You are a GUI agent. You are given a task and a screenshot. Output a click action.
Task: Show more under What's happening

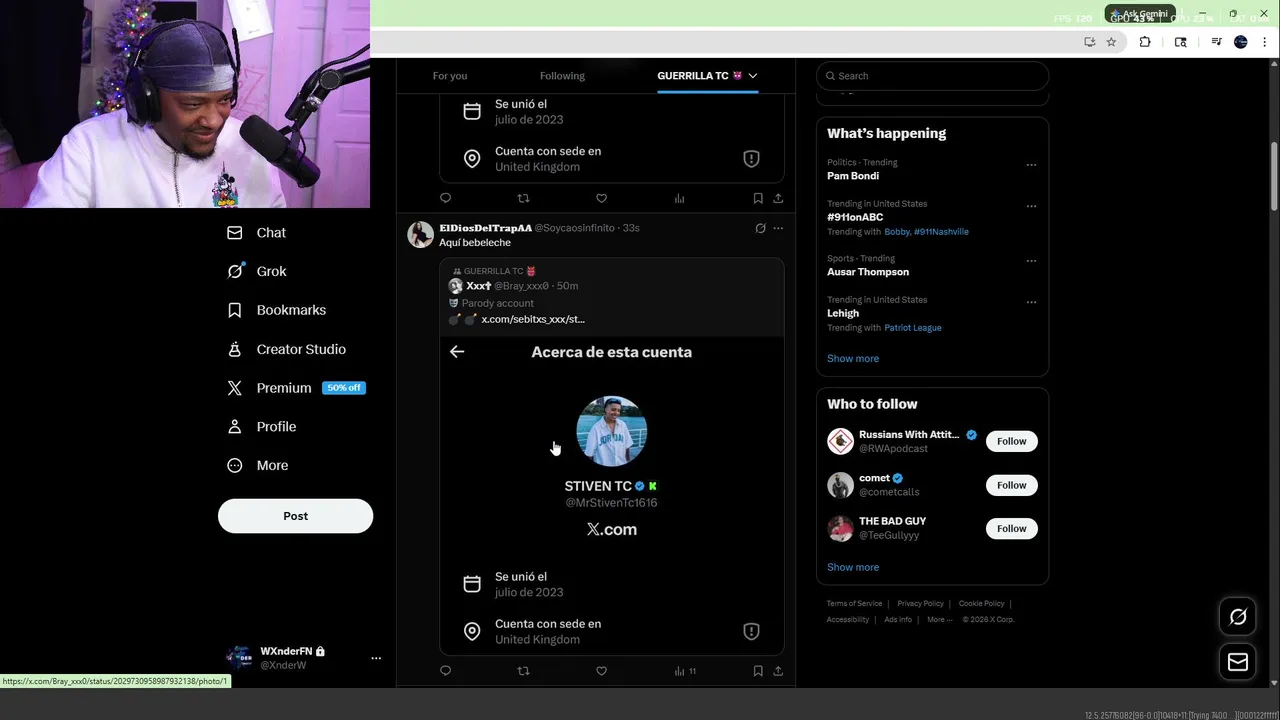(x=853, y=358)
